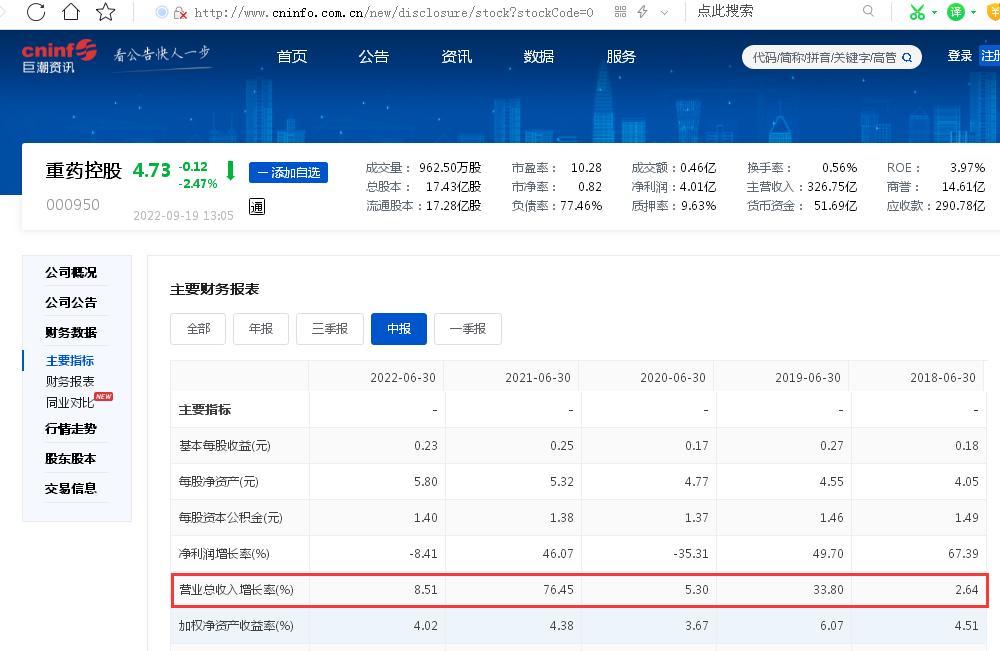This screenshot has height=651, width=1000.
Task: Click the 添加自选 button
Action: coord(288,173)
